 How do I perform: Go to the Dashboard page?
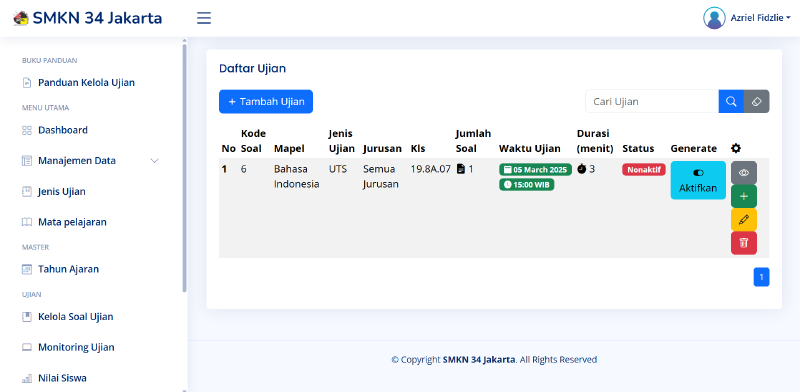(63, 130)
